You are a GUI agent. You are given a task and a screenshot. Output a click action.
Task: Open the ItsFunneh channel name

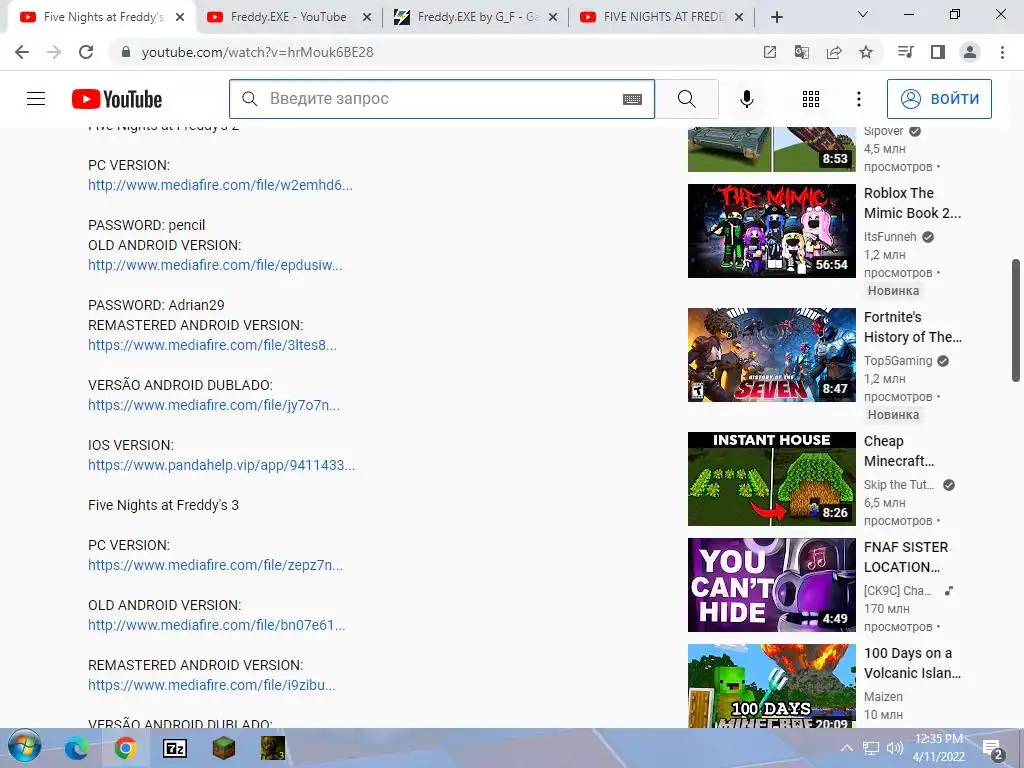(x=890, y=236)
